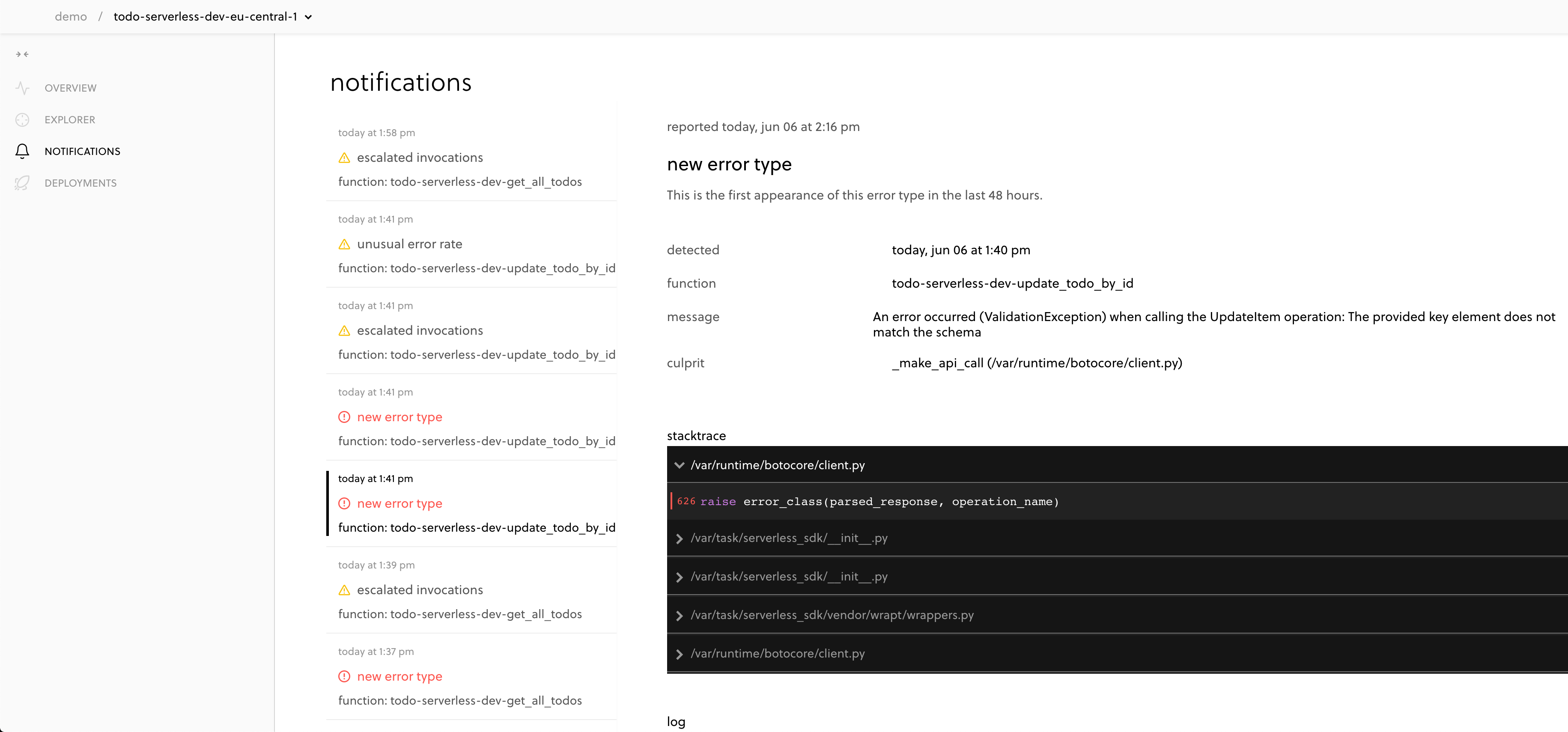Go to the Deployments section
Image resolution: width=1568 pixels, height=732 pixels.
click(x=80, y=183)
